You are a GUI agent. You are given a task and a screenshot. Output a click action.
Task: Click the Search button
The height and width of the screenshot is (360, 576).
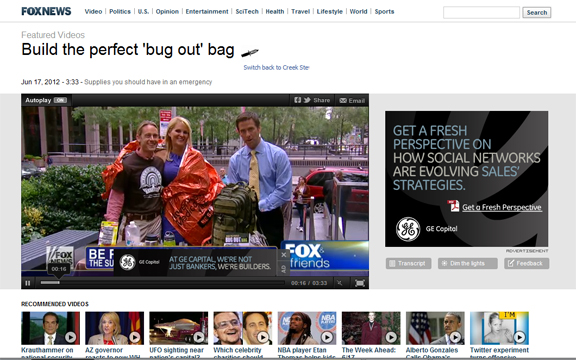click(537, 12)
